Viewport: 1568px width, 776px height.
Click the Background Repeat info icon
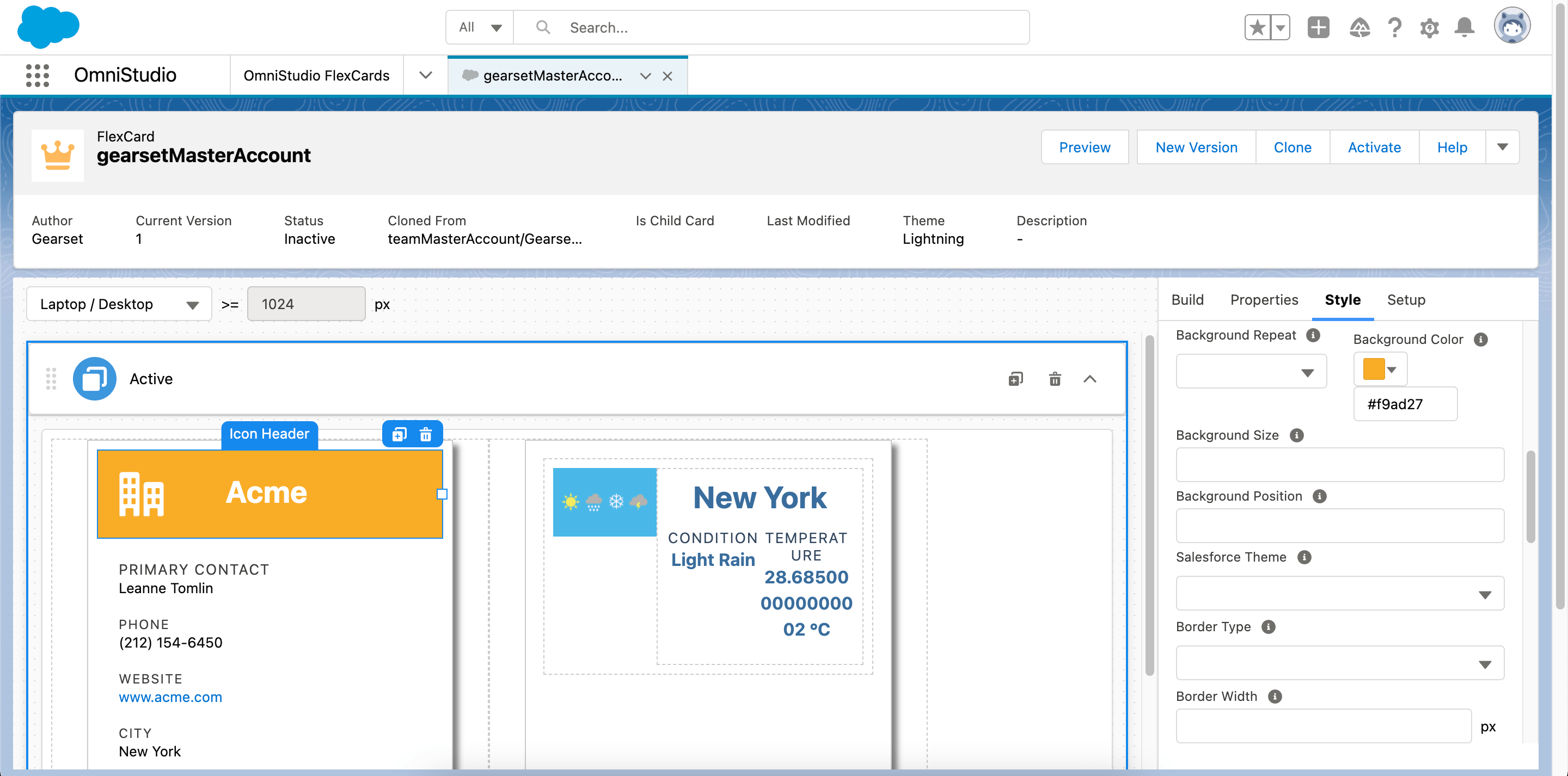[x=1313, y=335]
